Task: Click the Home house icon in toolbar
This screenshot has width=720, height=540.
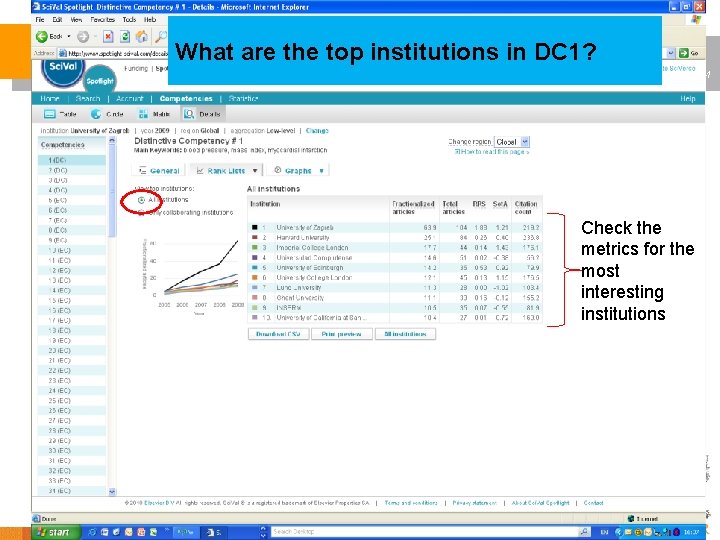Action: (x=142, y=36)
